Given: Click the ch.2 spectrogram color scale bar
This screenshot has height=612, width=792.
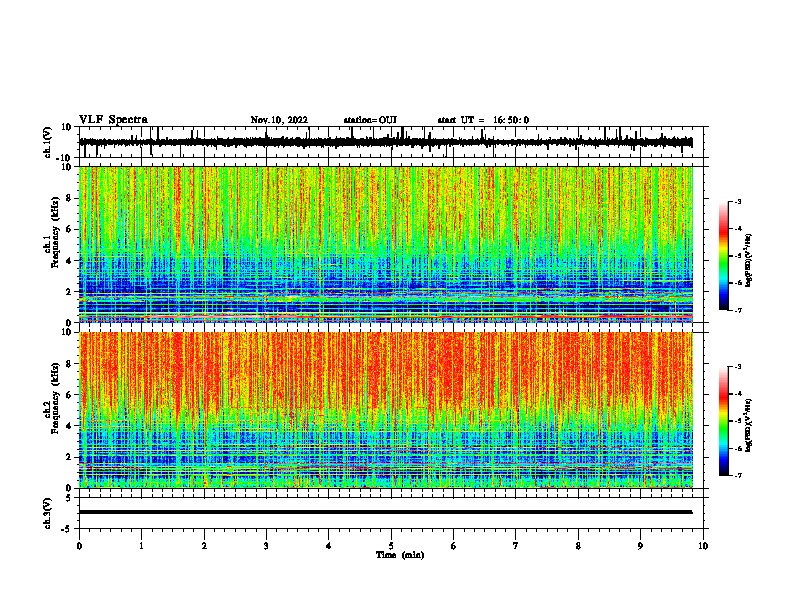Looking at the screenshot, I should (x=723, y=421).
